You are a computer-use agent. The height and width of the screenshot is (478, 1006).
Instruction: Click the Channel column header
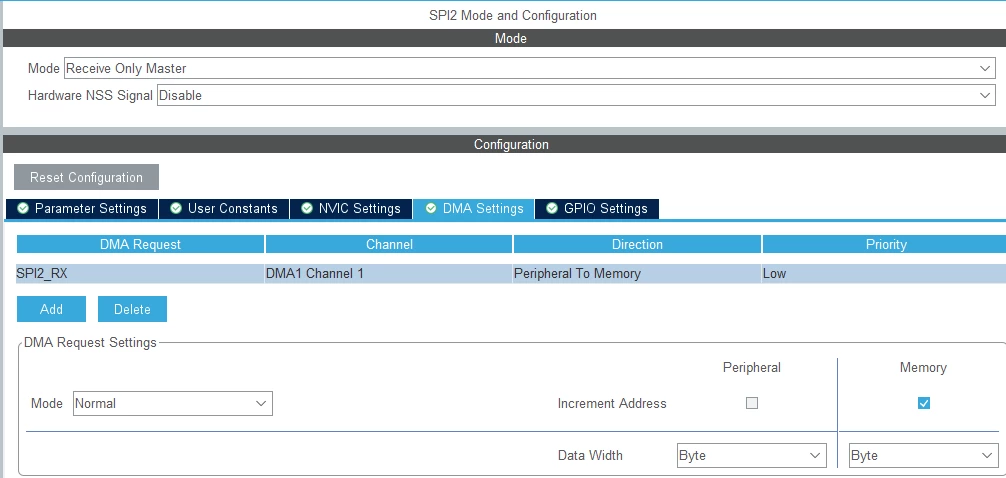tap(389, 244)
